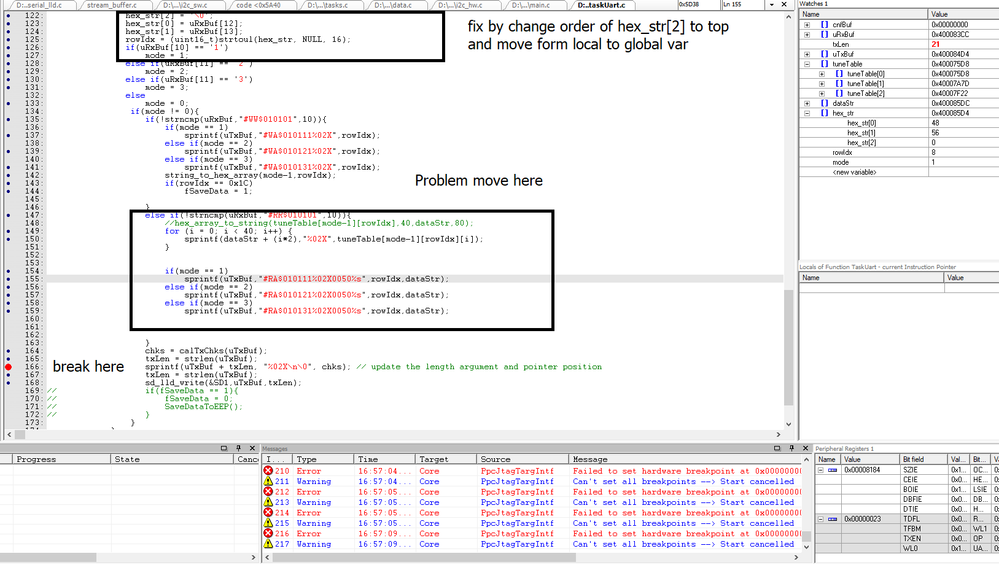Image resolution: width=999 pixels, height=564 pixels.
Task: Select the taskUart.c tab
Action: tap(601, 4)
